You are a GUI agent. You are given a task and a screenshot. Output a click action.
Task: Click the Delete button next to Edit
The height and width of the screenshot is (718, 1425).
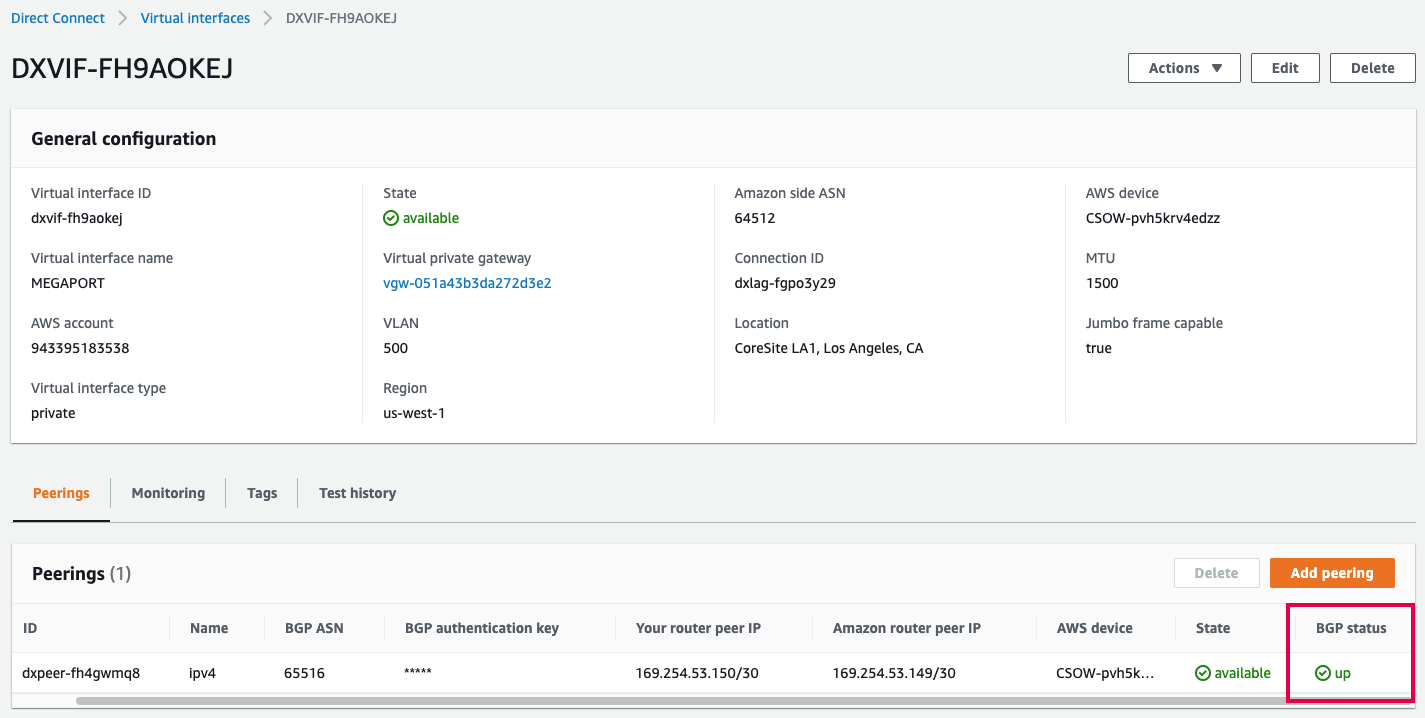(x=1372, y=68)
